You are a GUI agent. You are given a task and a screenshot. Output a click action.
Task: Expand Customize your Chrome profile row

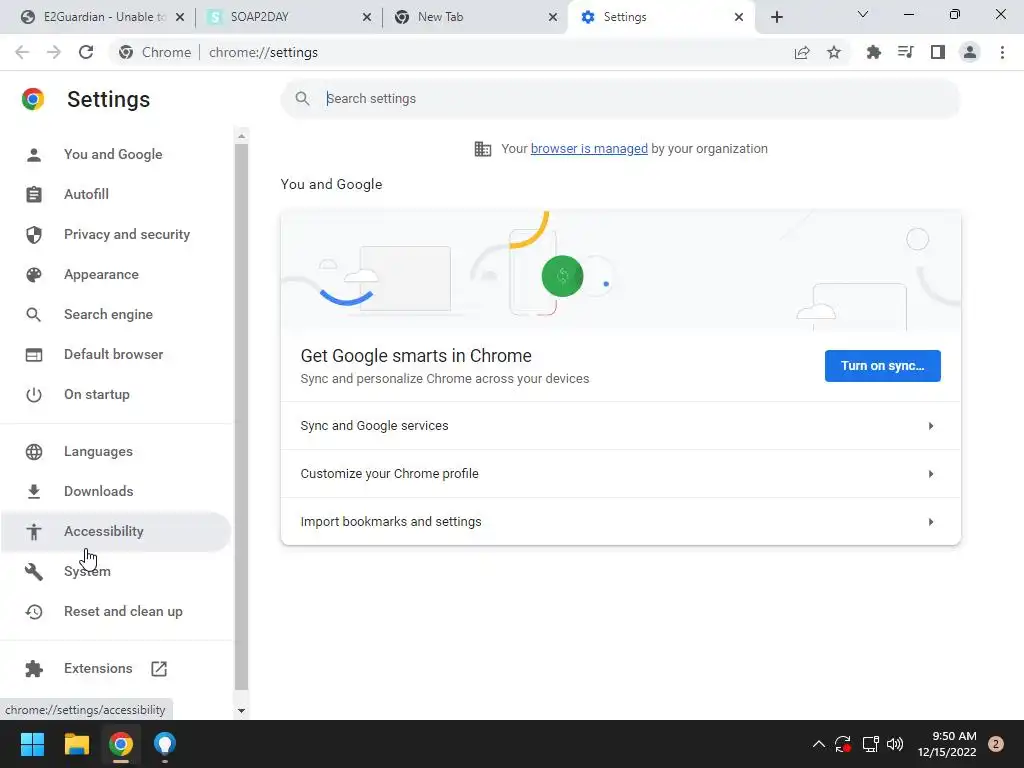click(x=620, y=474)
